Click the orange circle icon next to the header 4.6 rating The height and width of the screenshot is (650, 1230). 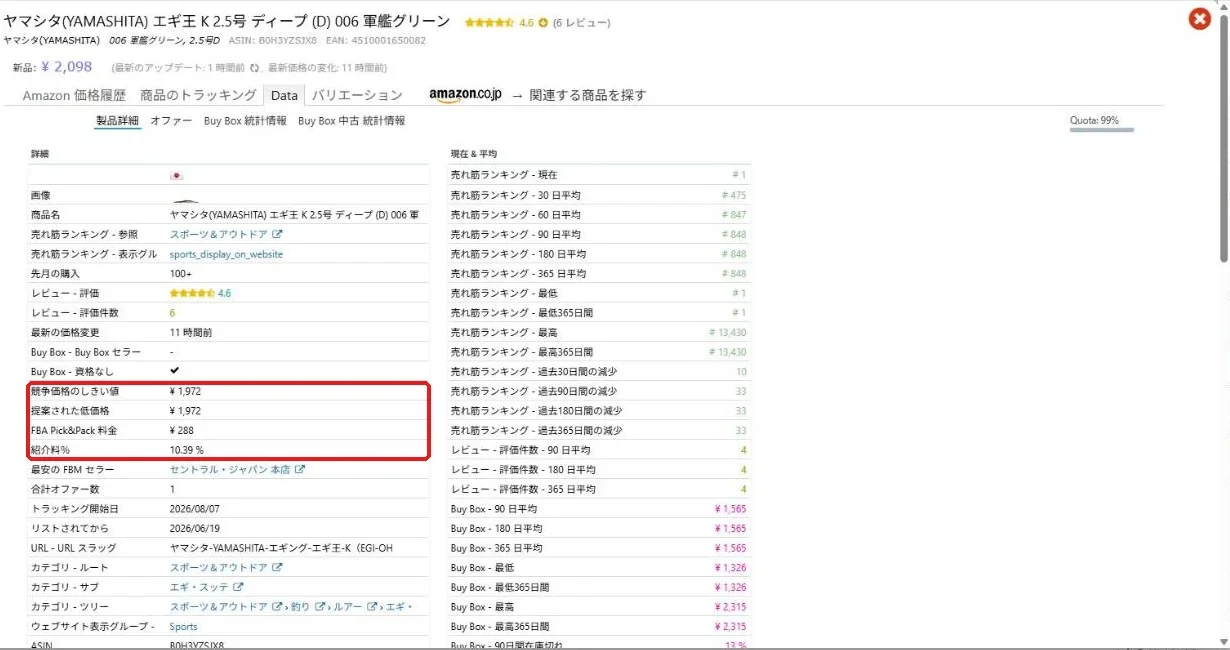[x=543, y=22]
